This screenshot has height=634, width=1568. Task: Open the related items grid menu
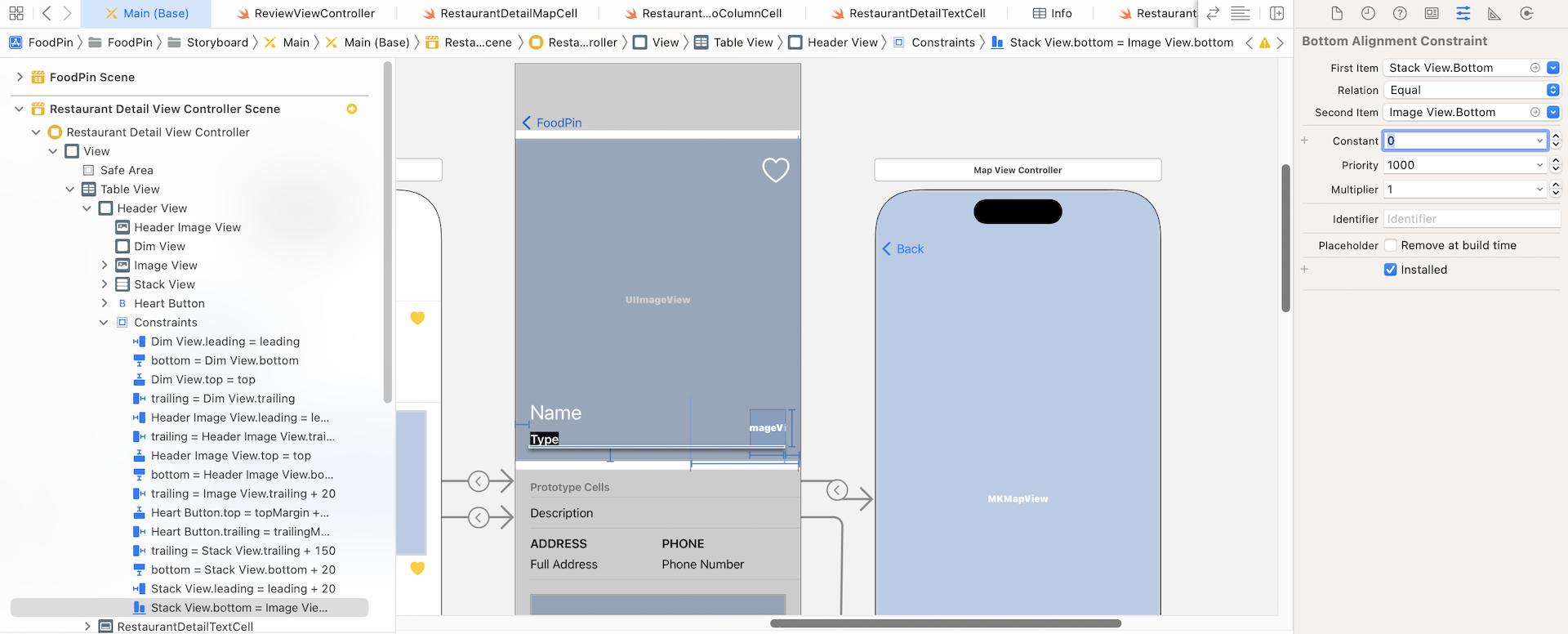pos(16,13)
